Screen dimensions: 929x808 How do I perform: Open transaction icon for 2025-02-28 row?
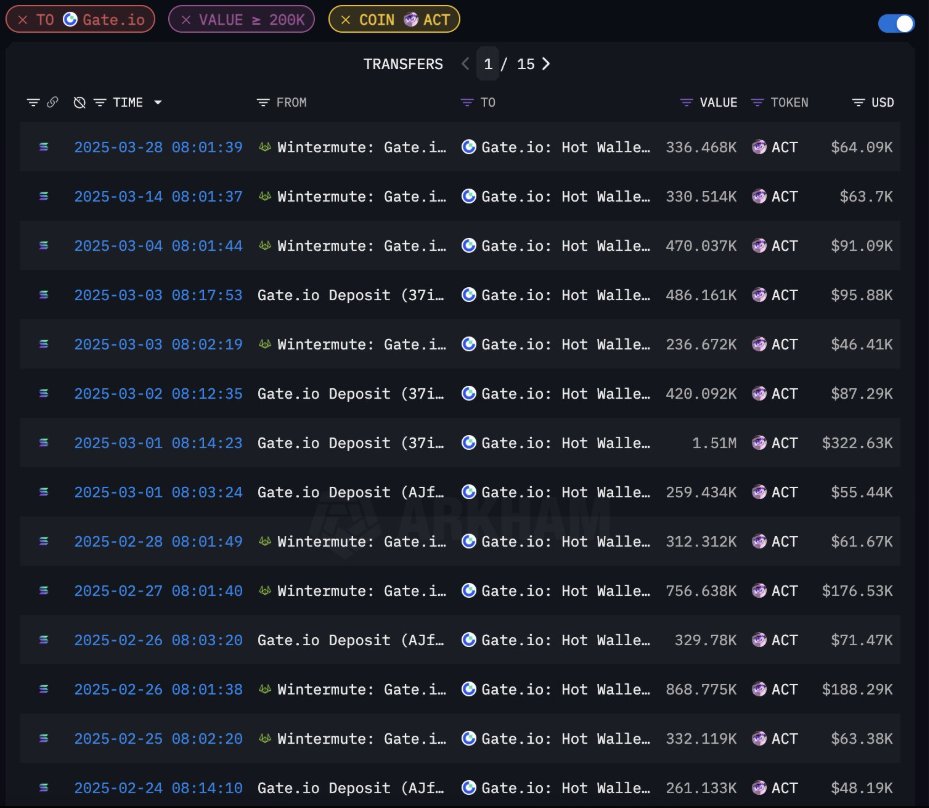(43, 541)
